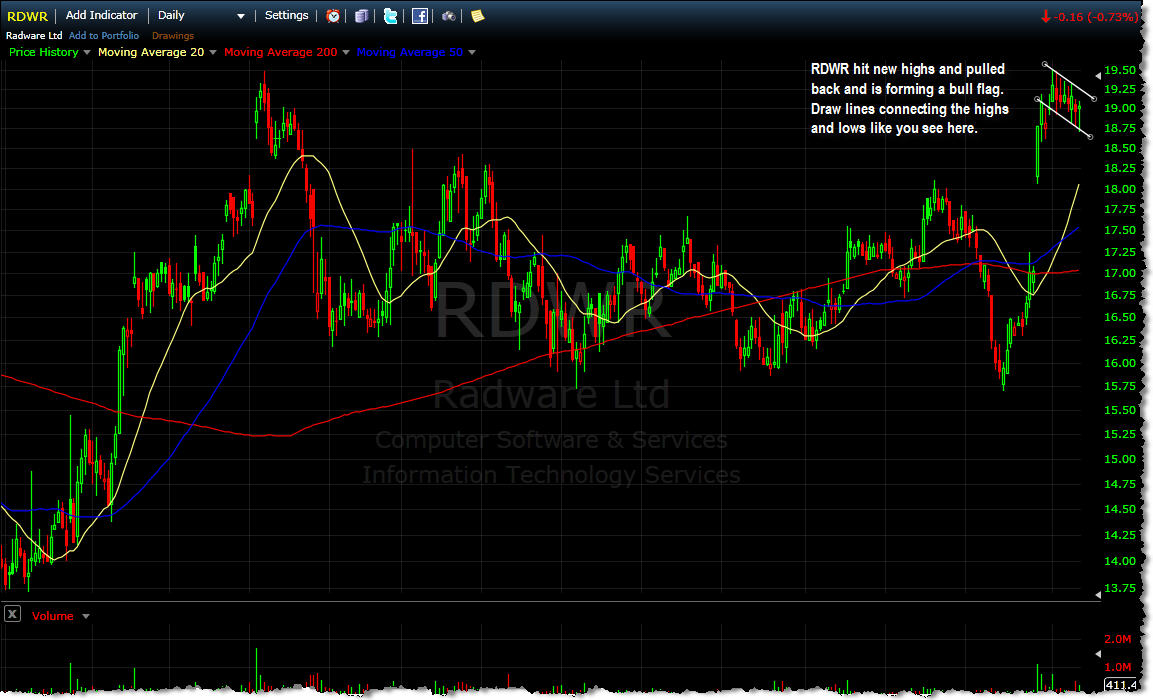Viewport: 1153px width, 700px height.
Task: Open the Settings menu
Action: pyautogui.click(x=286, y=15)
